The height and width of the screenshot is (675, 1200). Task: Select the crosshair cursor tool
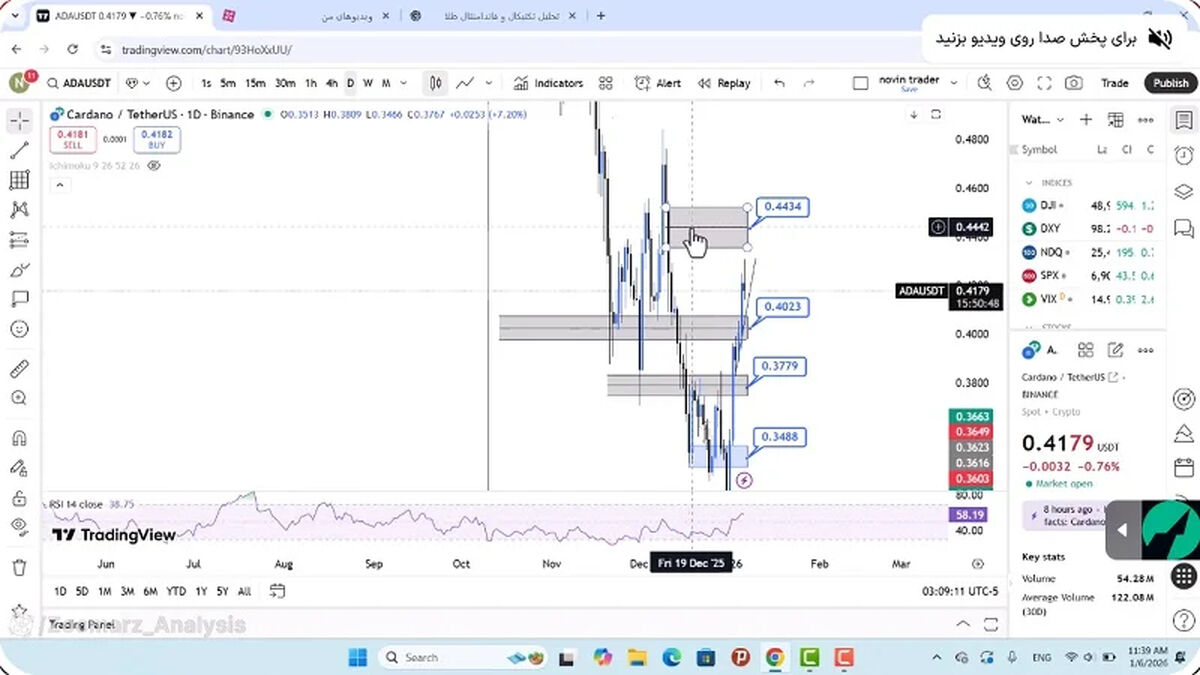18,121
